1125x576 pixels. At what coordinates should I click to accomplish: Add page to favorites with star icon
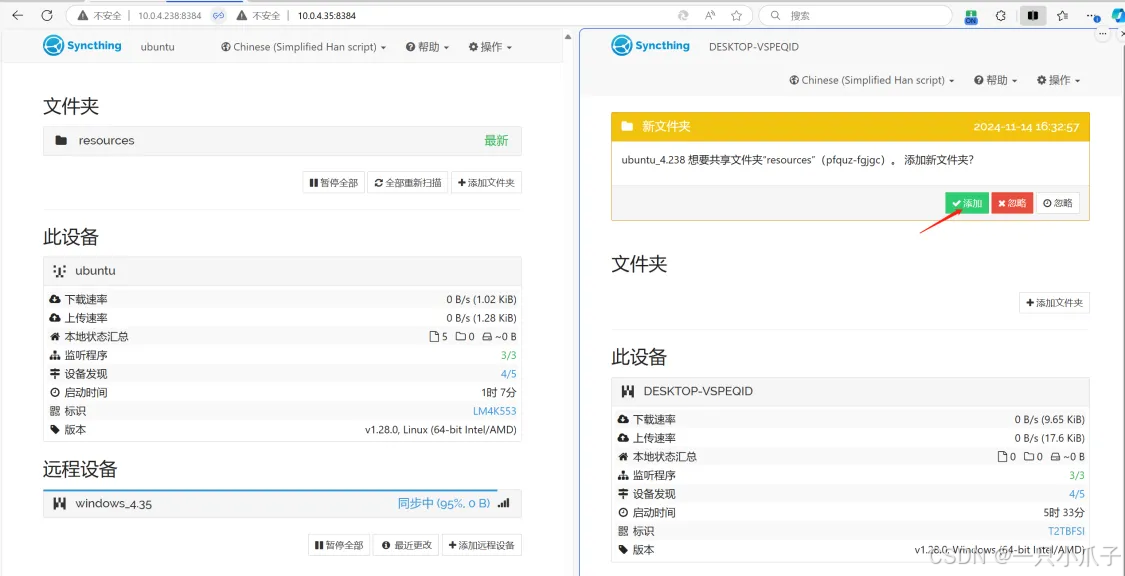pyautogui.click(x=736, y=15)
